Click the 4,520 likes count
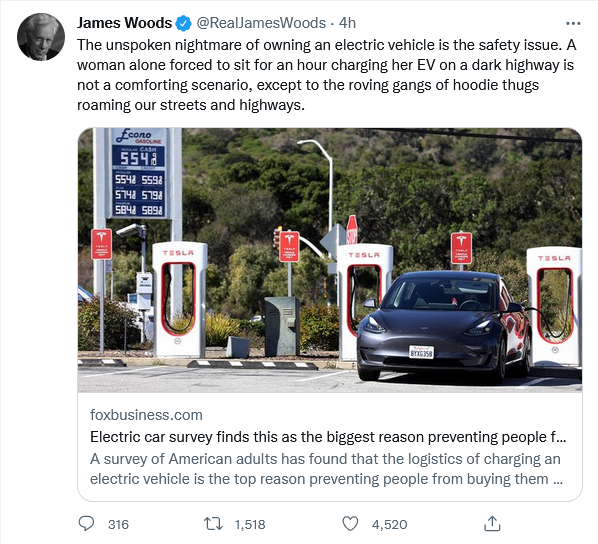The height and width of the screenshot is (544, 598). point(389,525)
